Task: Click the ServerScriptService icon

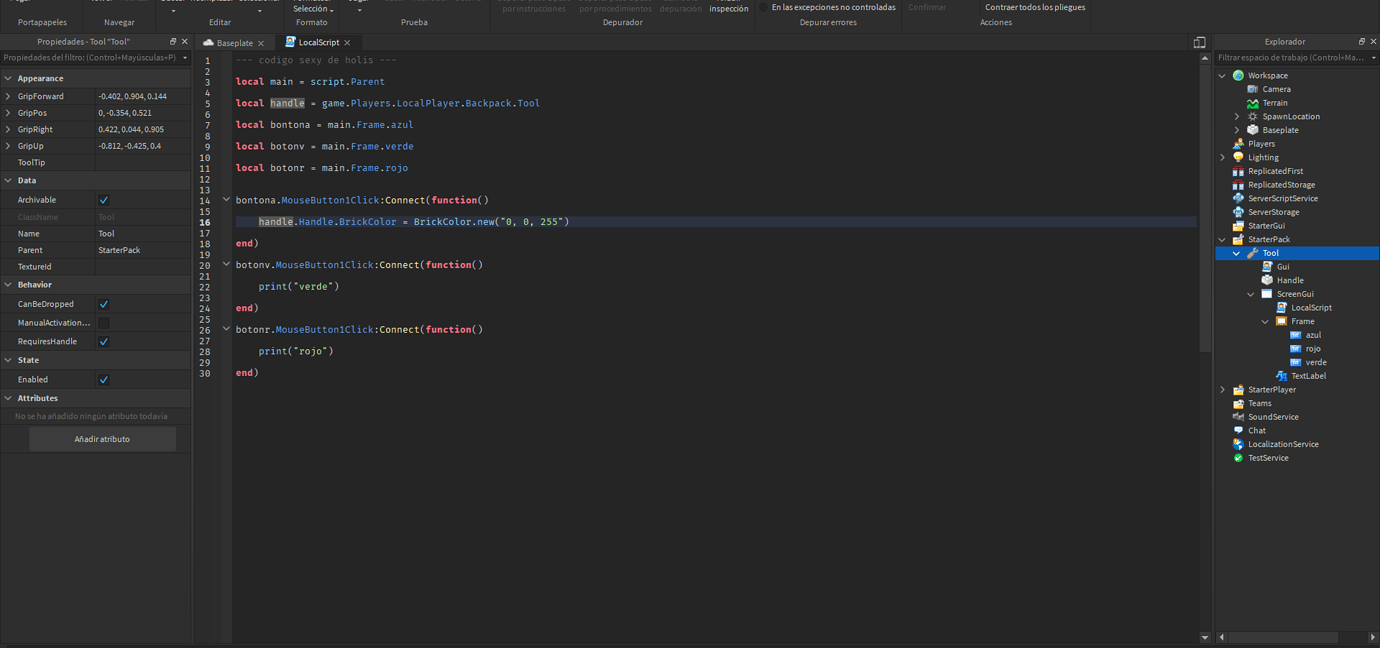Action: (x=1238, y=198)
